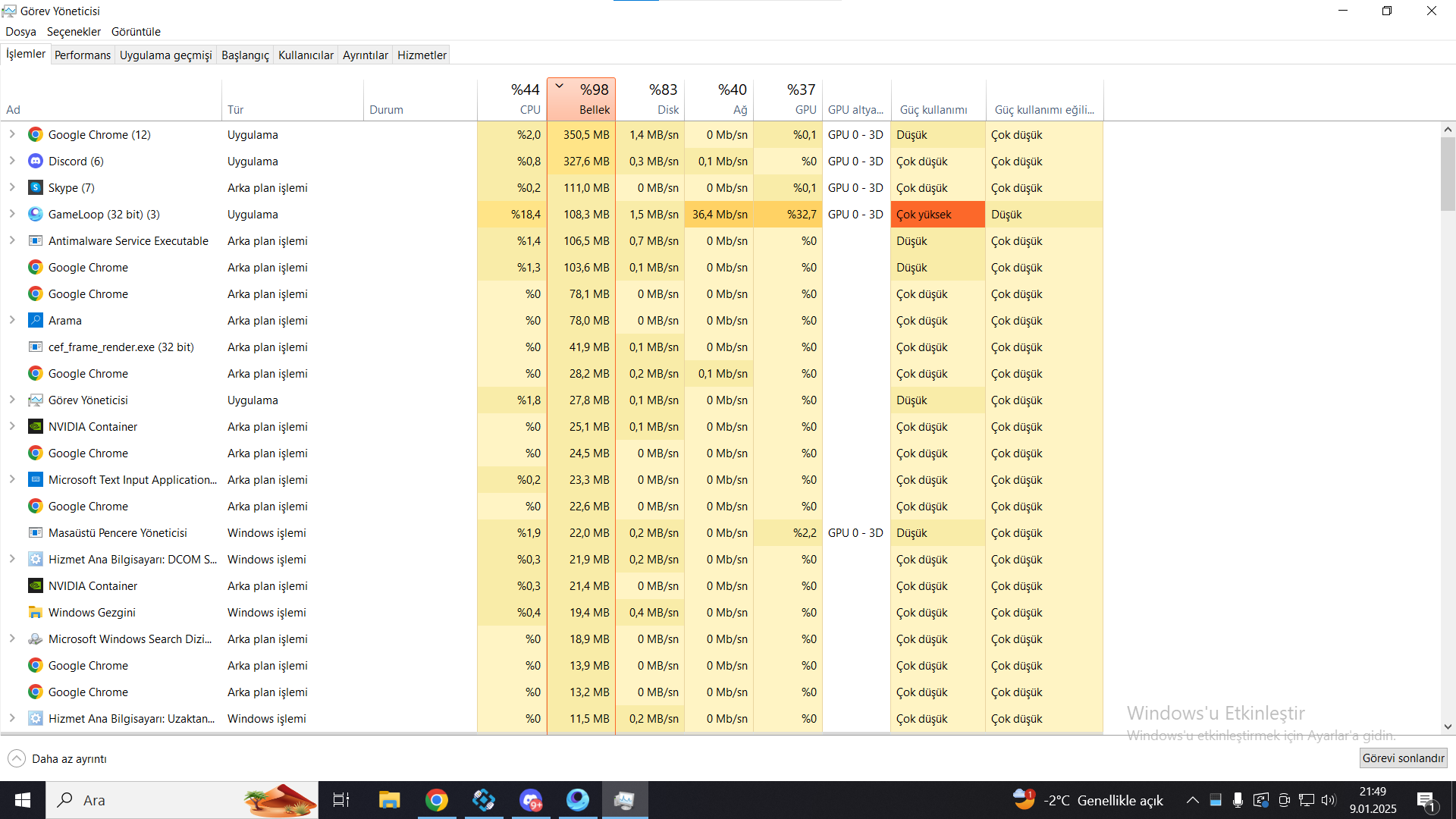
Task: Expand the Görev Yöneticisi process row
Action: click(12, 400)
